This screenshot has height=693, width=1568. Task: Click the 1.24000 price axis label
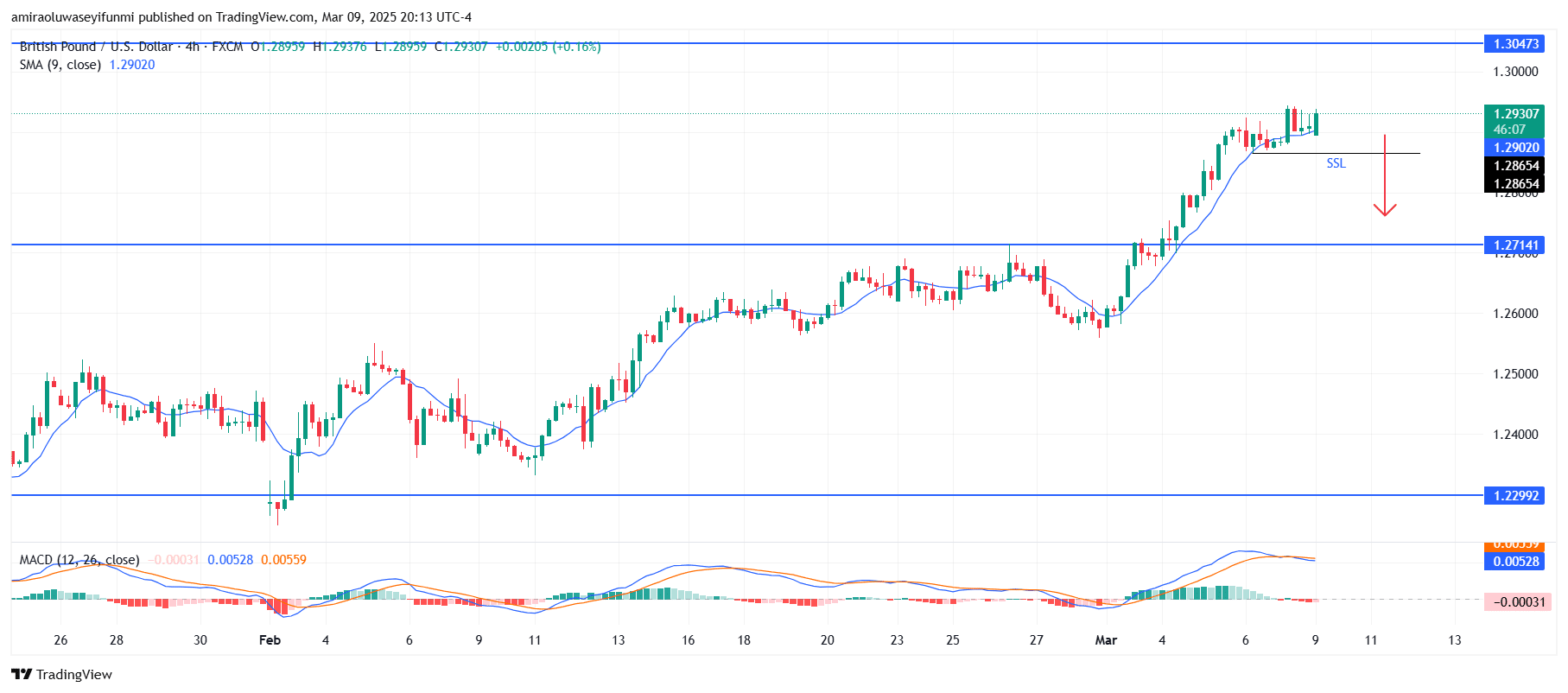(x=1516, y=435)
